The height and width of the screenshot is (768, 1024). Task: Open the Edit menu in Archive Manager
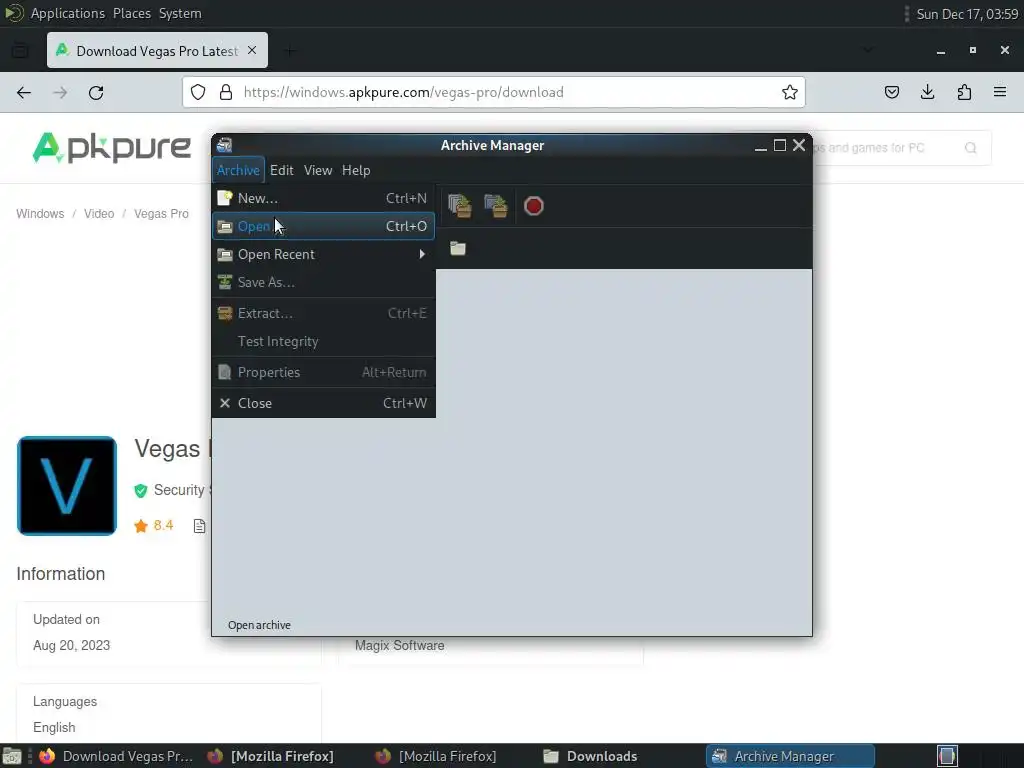tap(281, 170)
